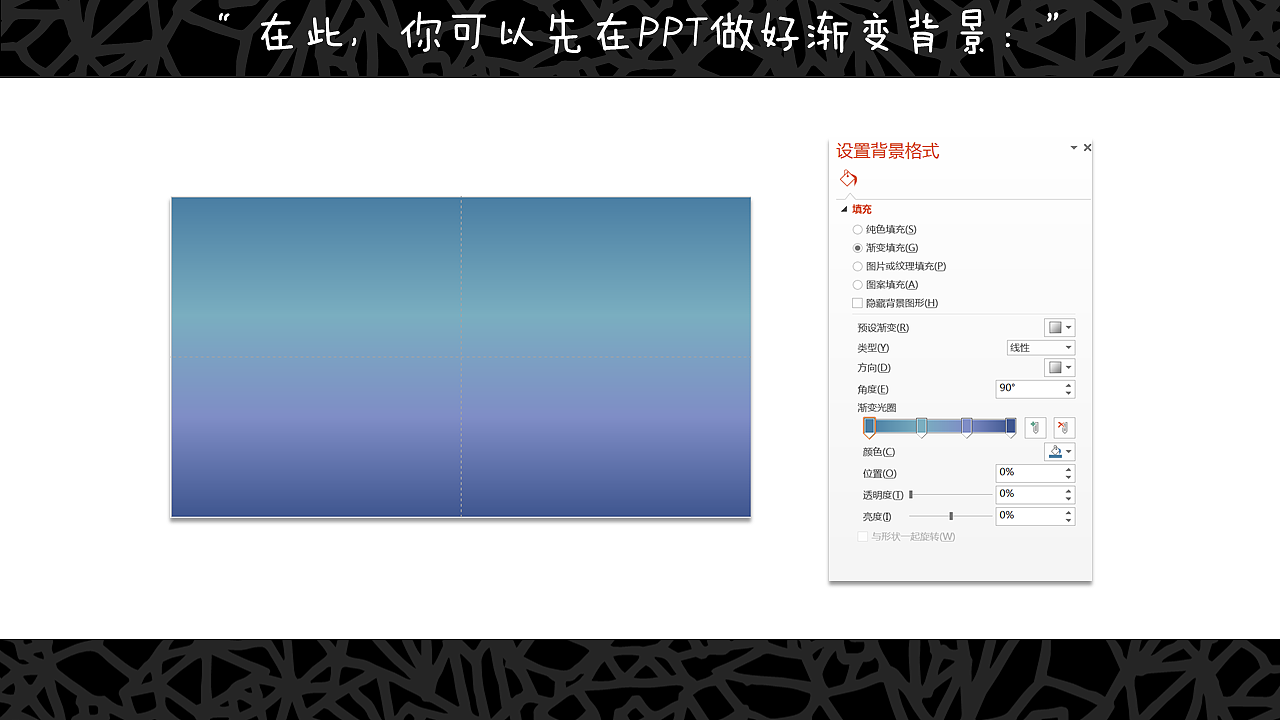This screenshot has width=1280, height=720.
Task: Enable hide background graphics (隐藏背景图形)
Action: point(857,303)
